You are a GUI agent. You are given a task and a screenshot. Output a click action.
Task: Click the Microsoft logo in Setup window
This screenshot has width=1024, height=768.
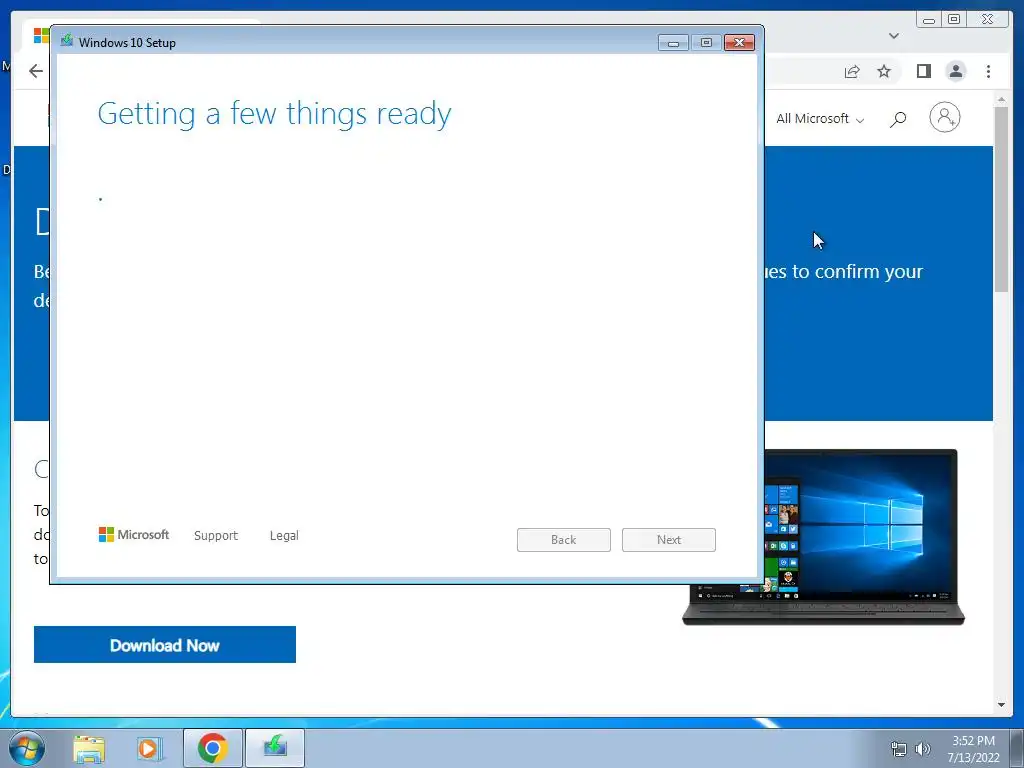(x=134, y=535)
